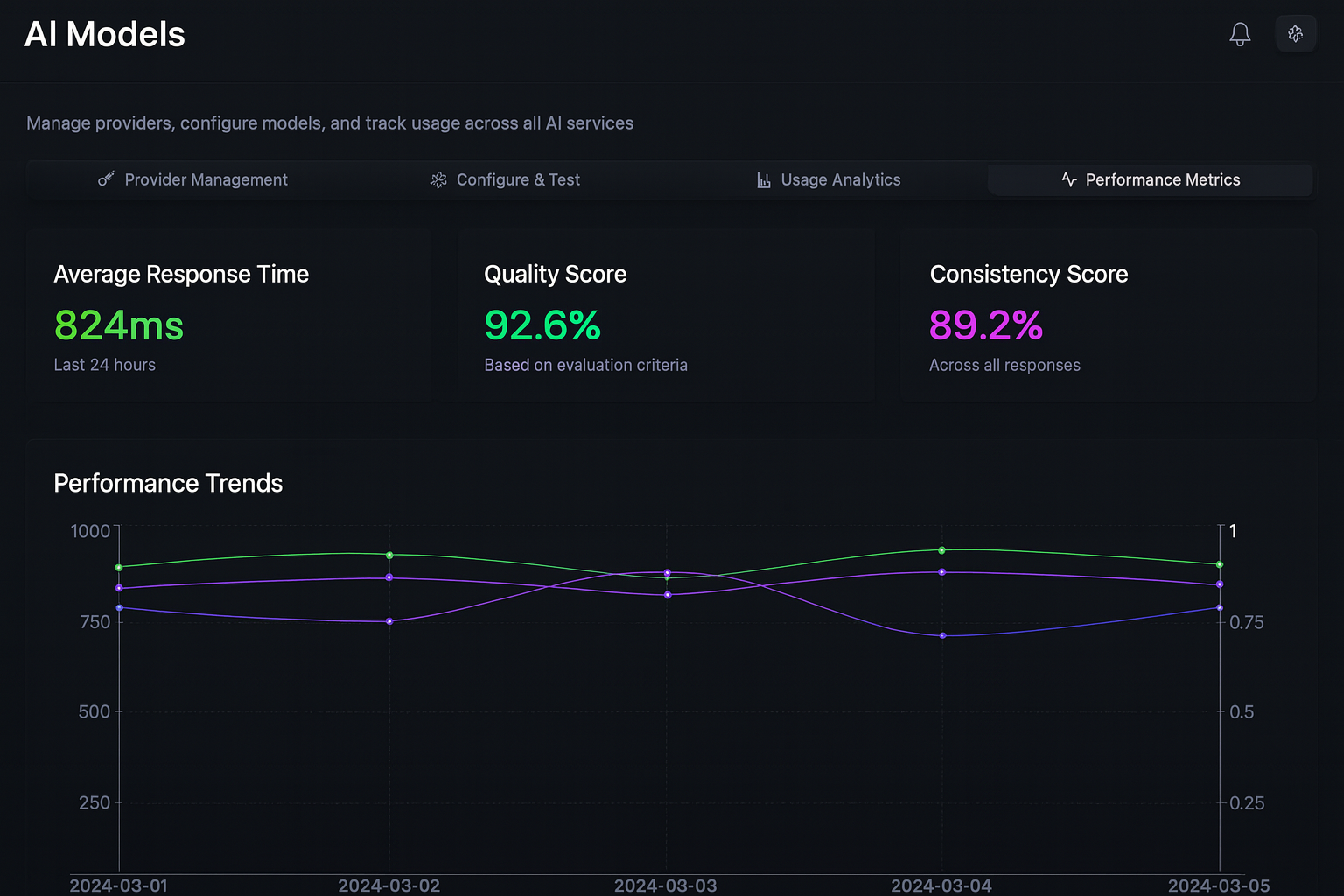Click the sparkle icon on Configure & Test
Screen dimensions: 1344x896
tap(438, 179)
